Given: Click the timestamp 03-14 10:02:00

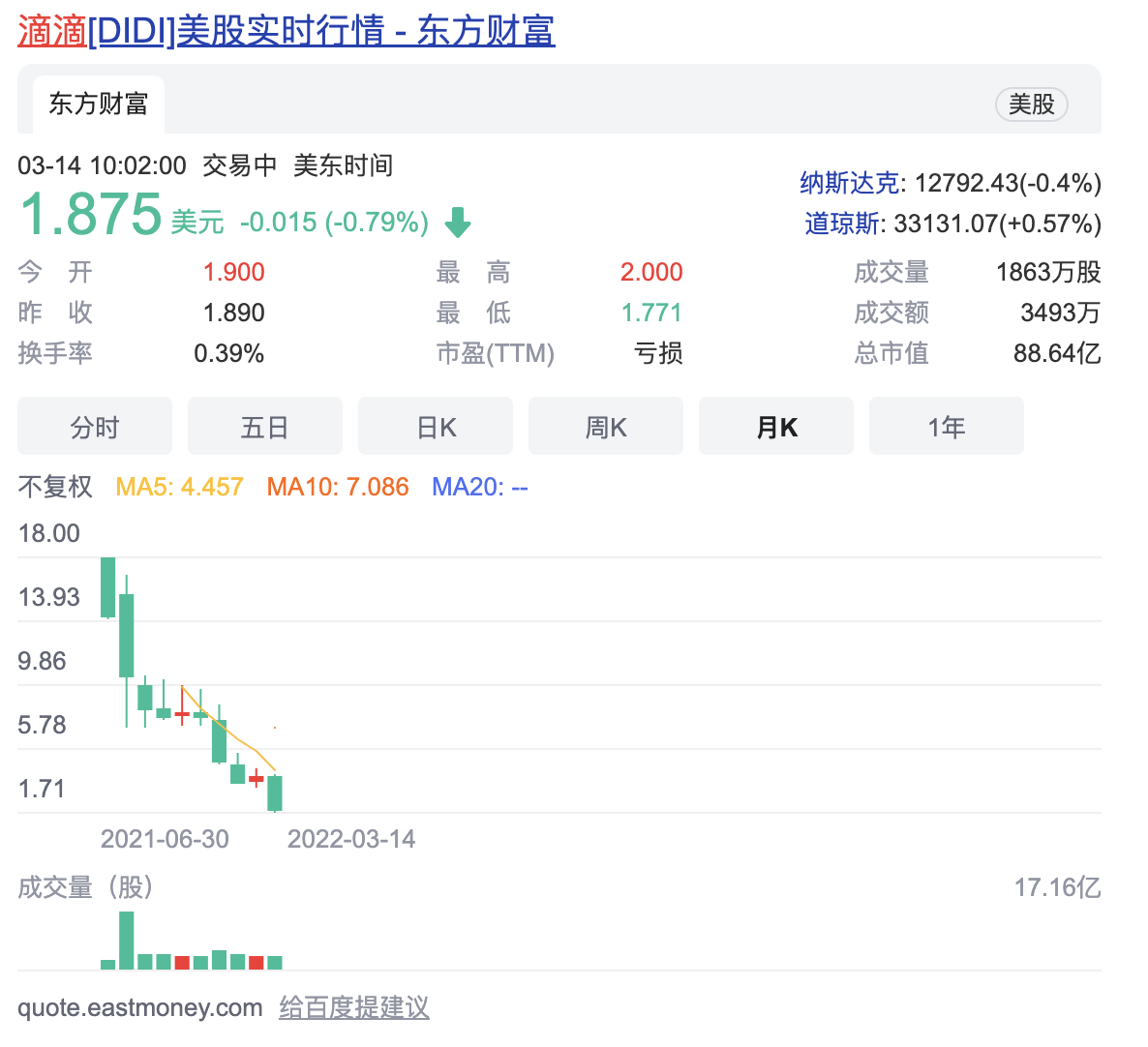Looking at the screenshot, I should click(x=102, y=166).
